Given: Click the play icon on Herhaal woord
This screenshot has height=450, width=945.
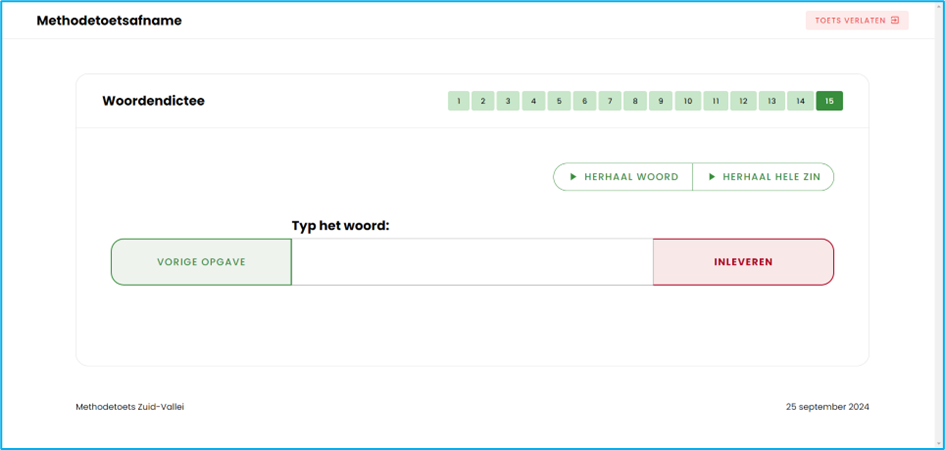Looking at the screenshot, I should tap(573, 177).
